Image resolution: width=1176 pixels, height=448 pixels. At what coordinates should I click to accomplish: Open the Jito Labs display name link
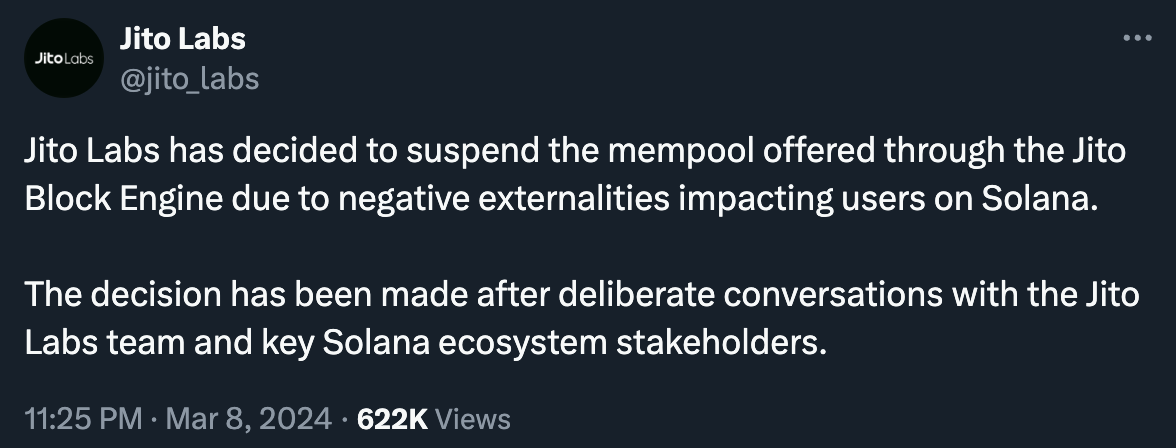coord(182,39)
